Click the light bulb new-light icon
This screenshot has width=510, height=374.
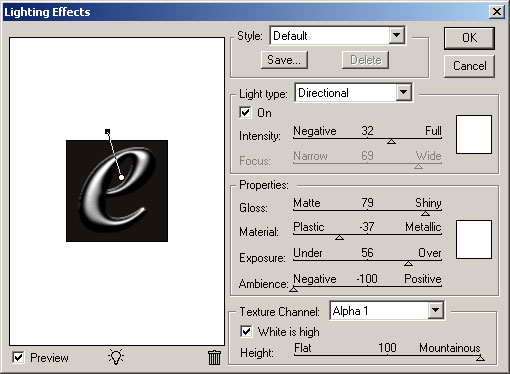[116, 357]
